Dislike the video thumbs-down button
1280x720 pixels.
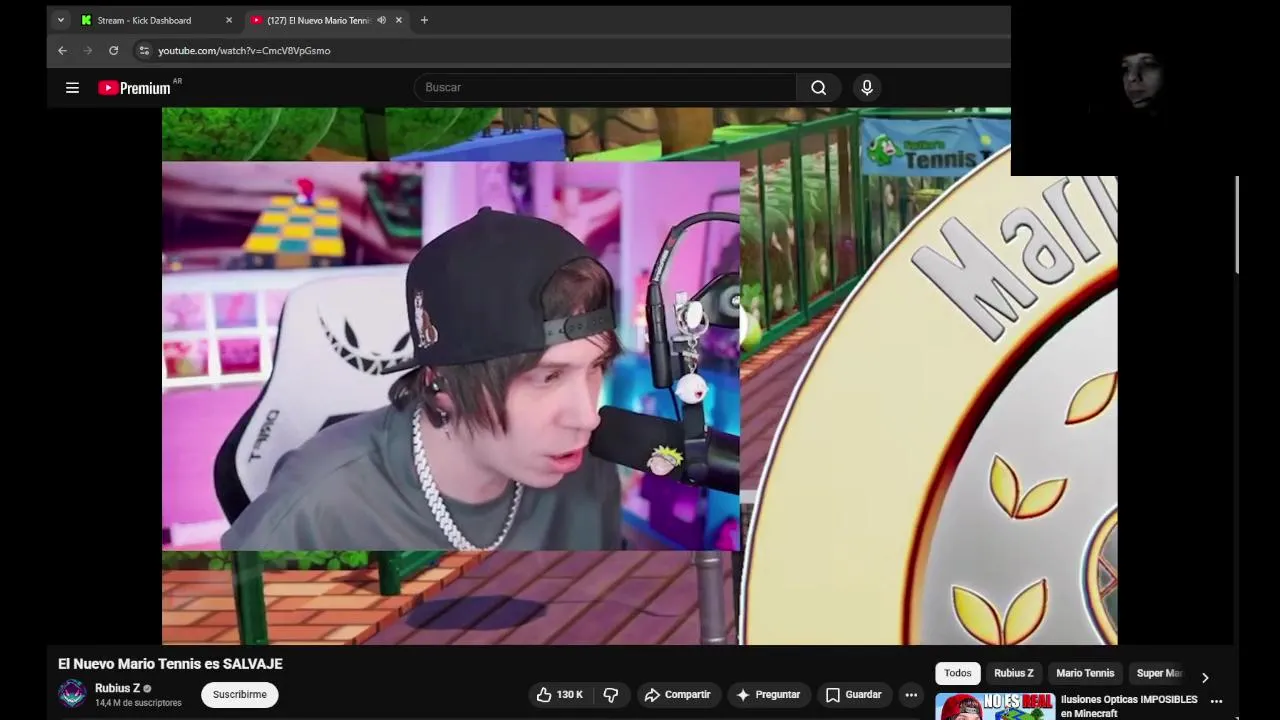pos(611,695)
